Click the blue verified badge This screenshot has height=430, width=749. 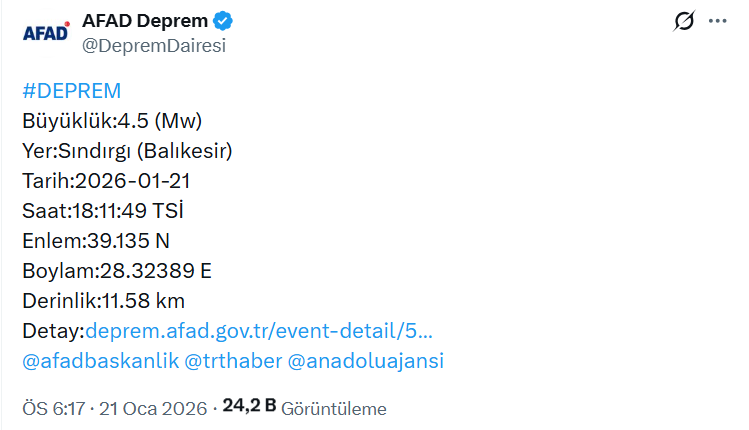(x=223, y=20)
